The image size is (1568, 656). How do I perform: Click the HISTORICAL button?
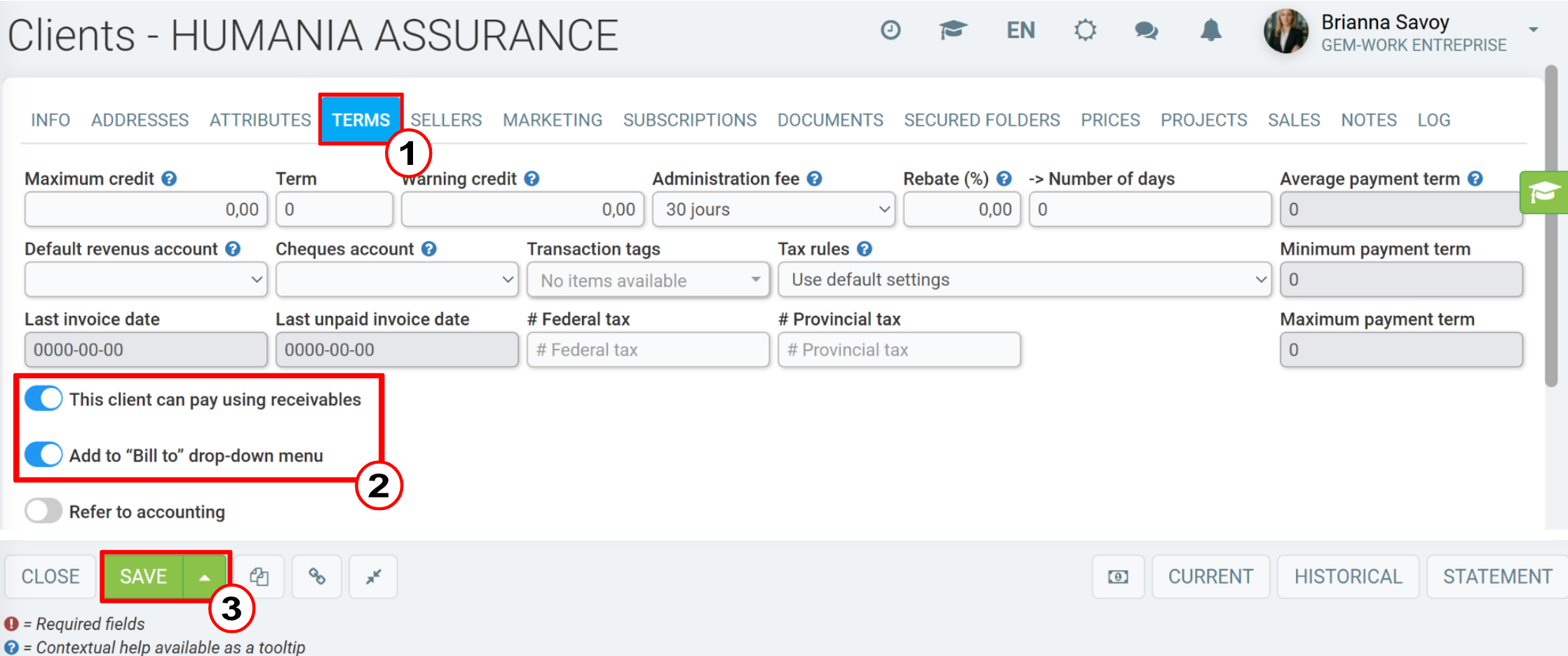coord(1349,577)
